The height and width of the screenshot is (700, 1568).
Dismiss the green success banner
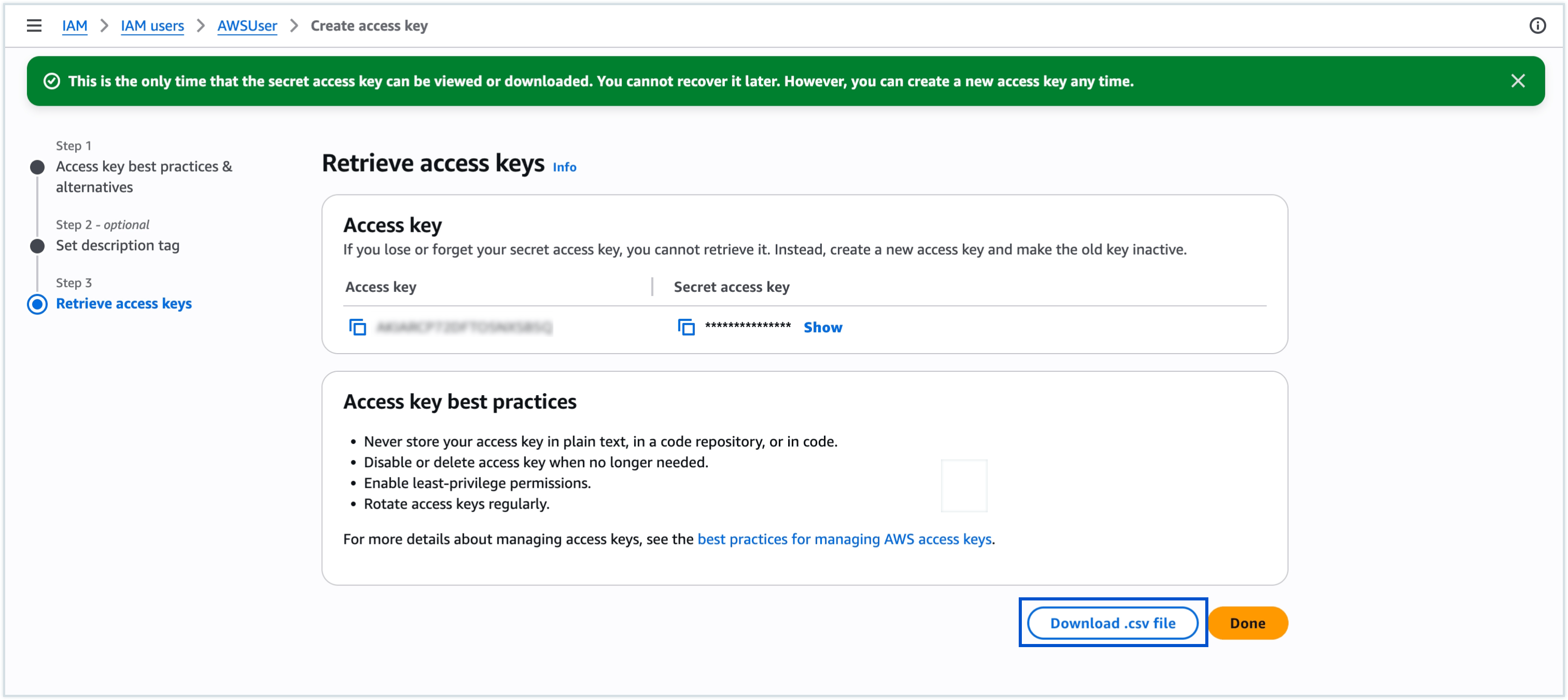(1518, 81)
